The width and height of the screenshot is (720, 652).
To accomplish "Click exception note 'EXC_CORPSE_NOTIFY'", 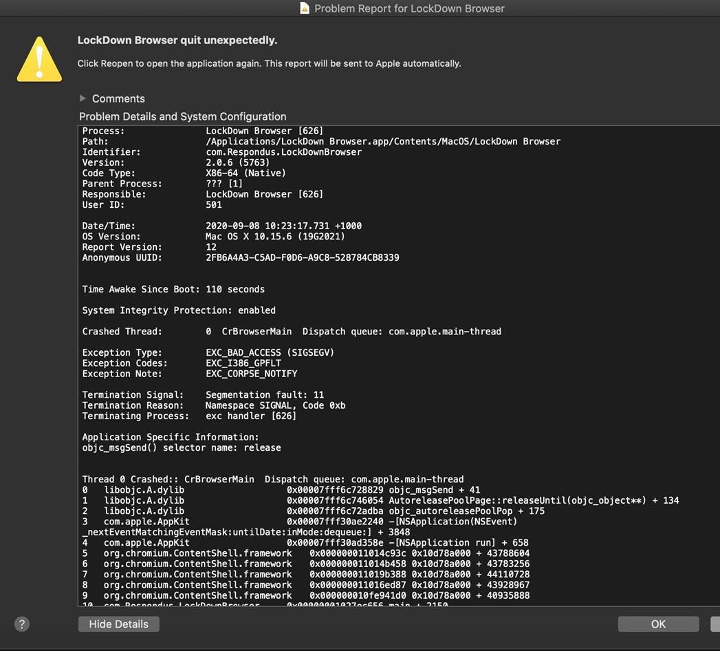I will [x=251, y=374].
